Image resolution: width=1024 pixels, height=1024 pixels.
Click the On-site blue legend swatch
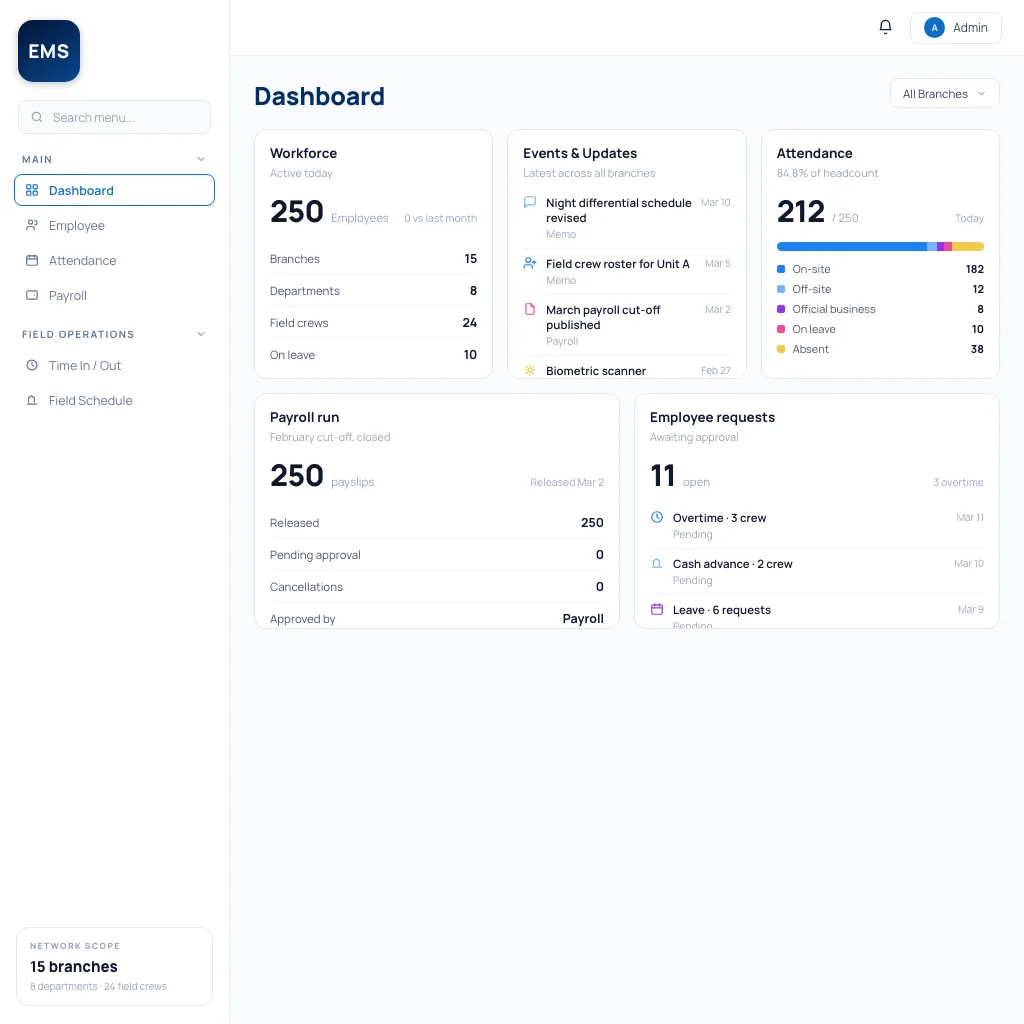tap(780, 269)
